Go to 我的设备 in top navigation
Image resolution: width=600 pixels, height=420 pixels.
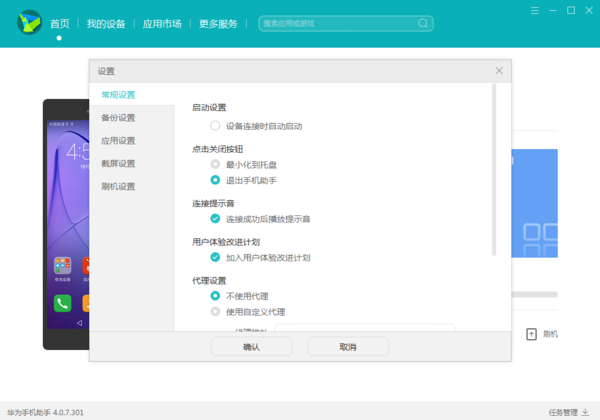tap(106, 23)
